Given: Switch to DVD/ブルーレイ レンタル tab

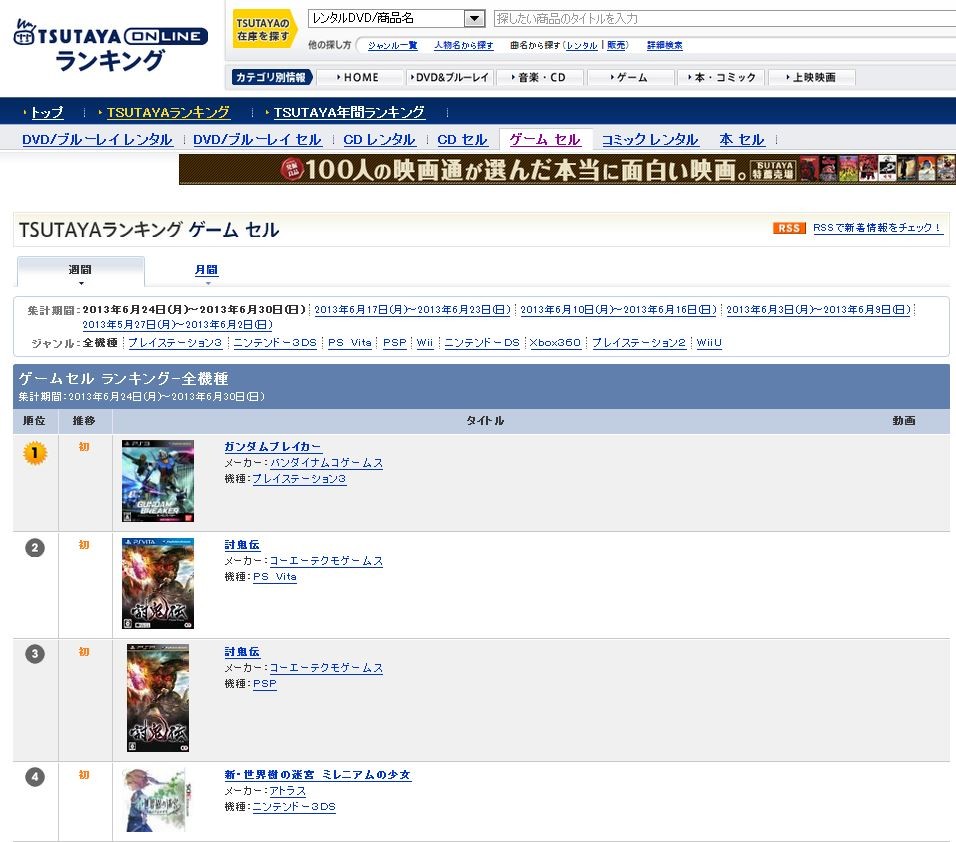Looking at the screenshot, I should pyautogui.click(x=98, y=140).
